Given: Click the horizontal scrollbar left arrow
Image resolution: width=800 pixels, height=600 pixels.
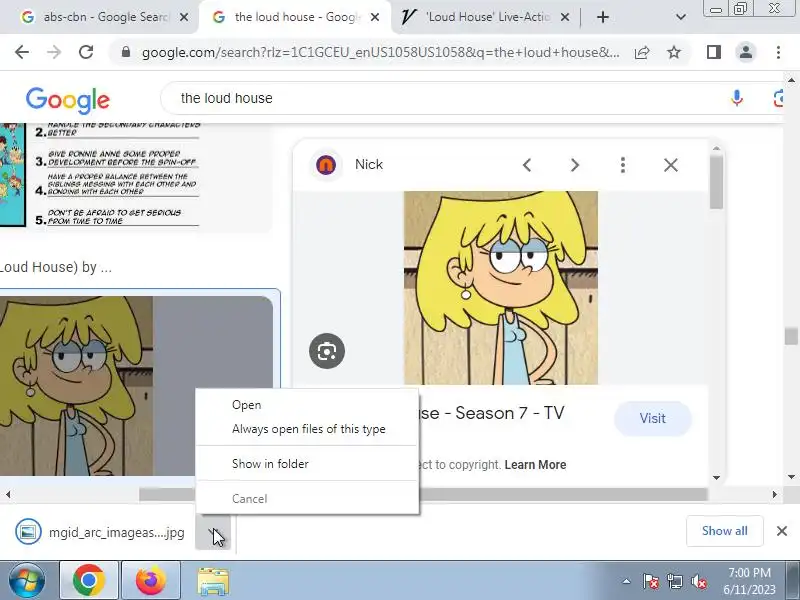Looking at the screenshot, I should pyautogui.click(x=8, y=494).
